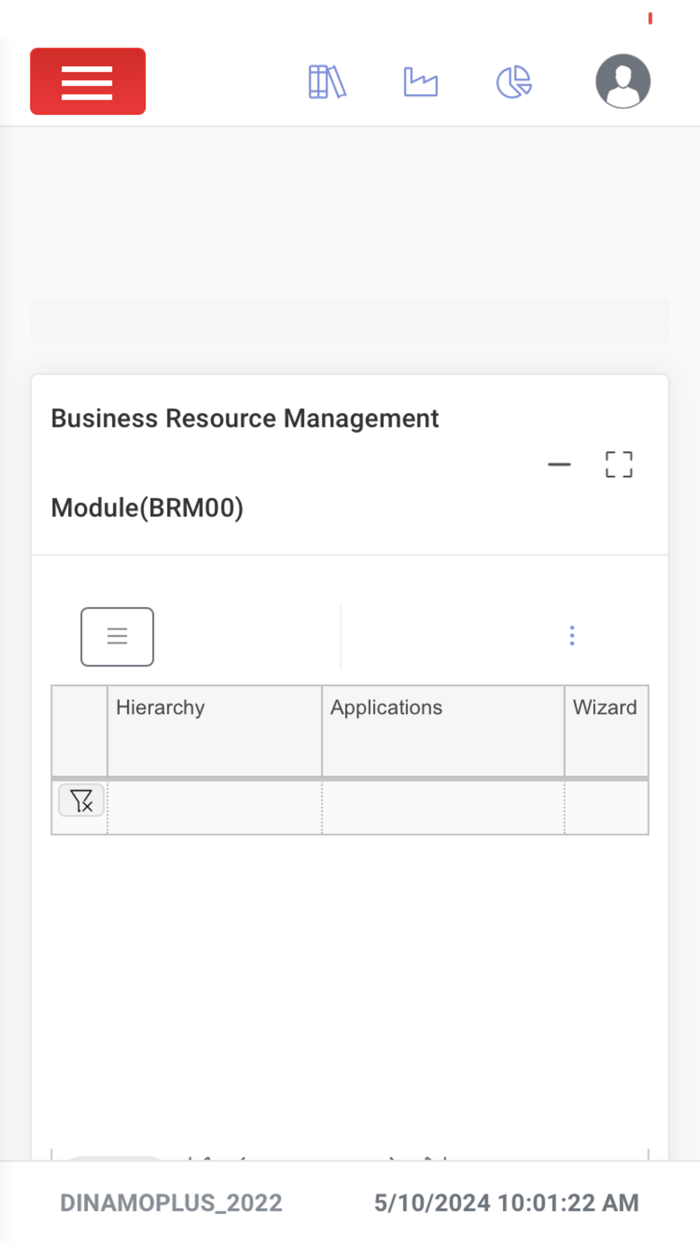Click the Business Resource Management Module(BRM00) title
This screenshot has height=1244, width=700.
[x=245, y=463]
